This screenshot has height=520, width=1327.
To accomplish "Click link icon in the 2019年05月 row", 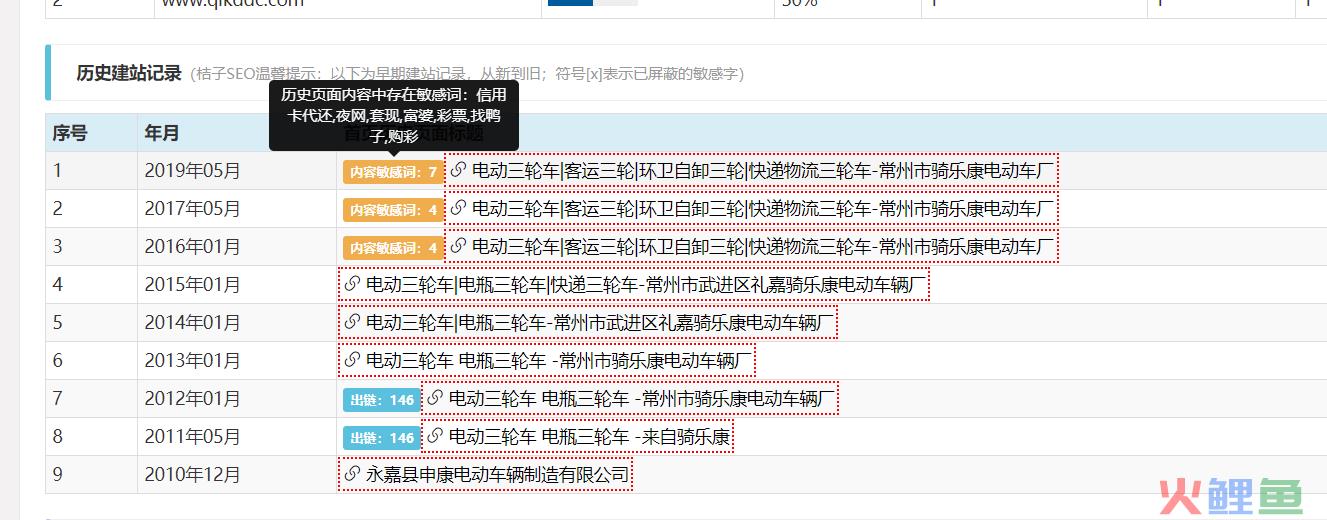I will [x=458, y=170].
